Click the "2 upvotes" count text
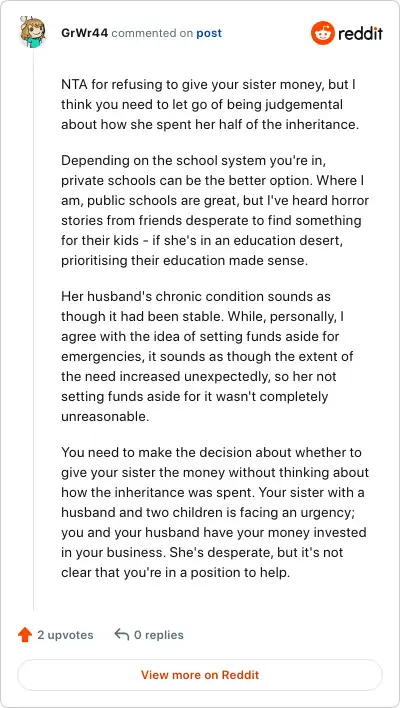400x708 pixels. tap(65, 635)
